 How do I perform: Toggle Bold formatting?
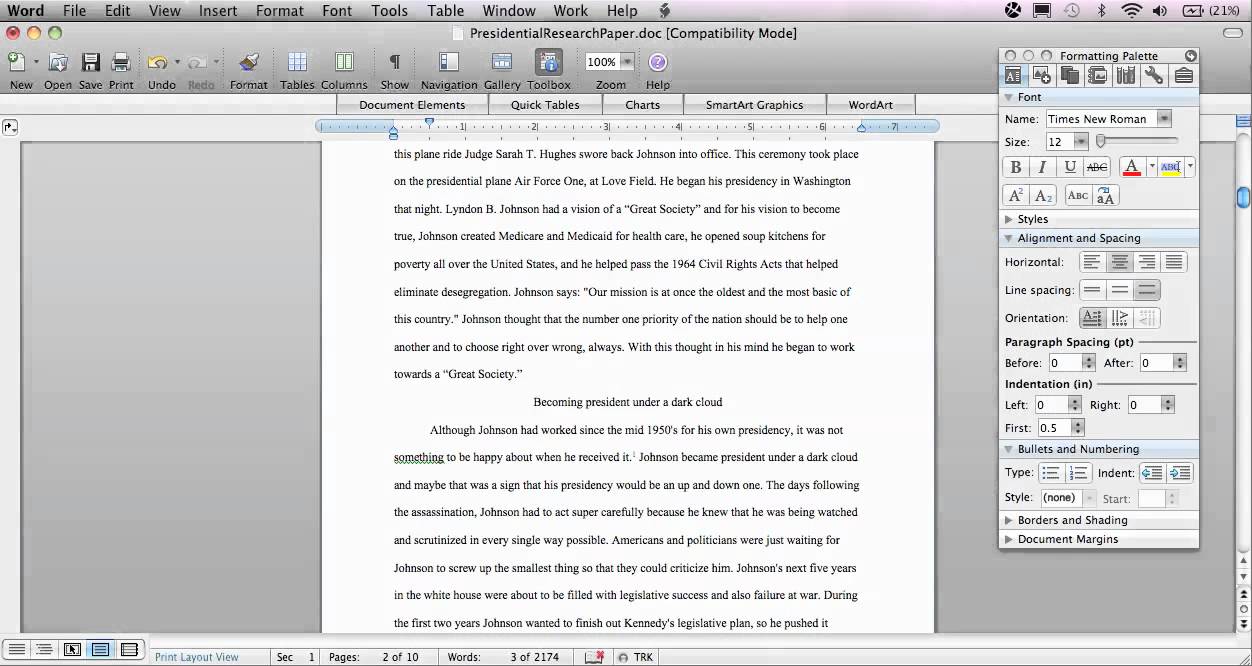pos(1016,167)
